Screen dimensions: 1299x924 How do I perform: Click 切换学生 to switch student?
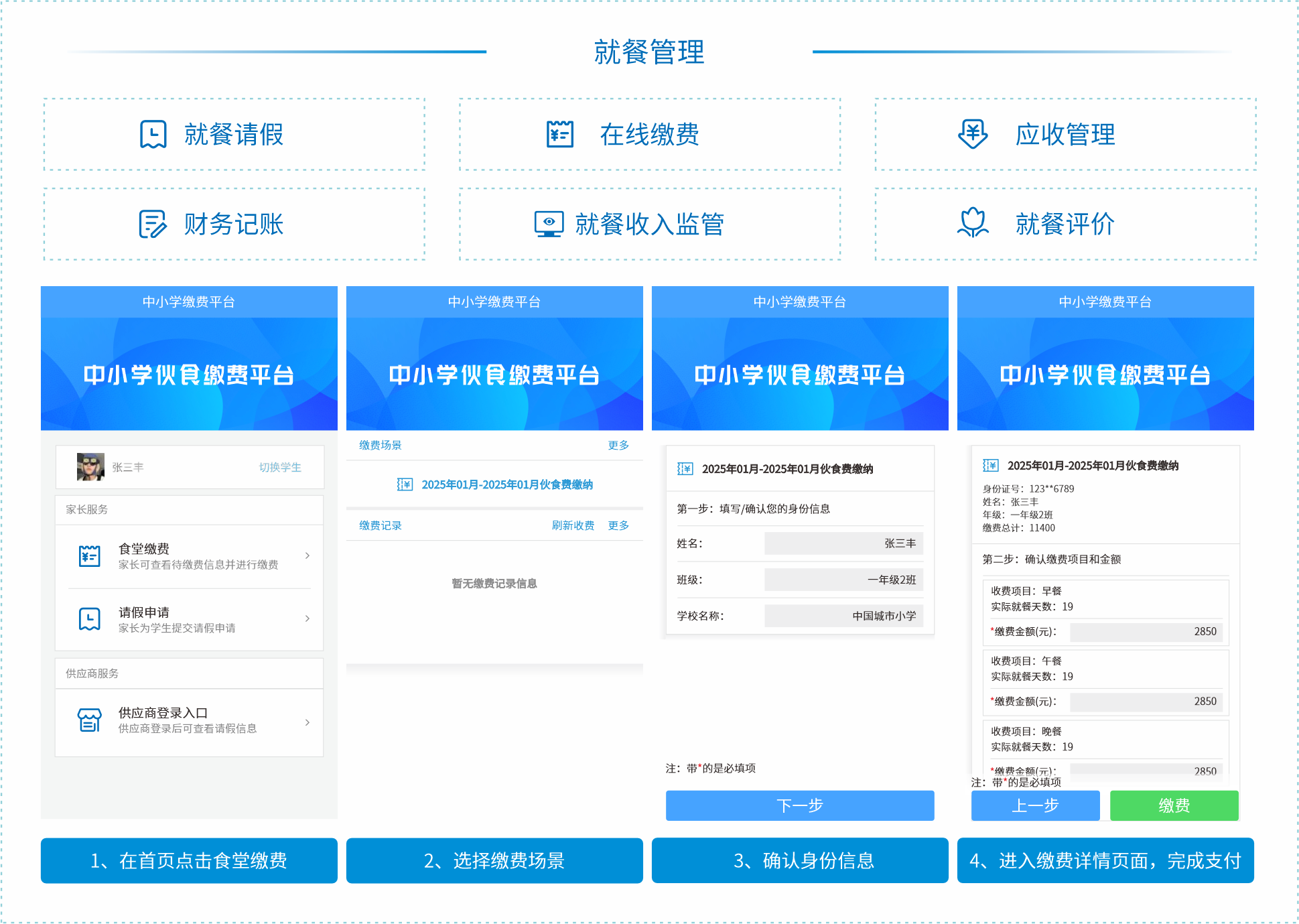coord(280,467)
